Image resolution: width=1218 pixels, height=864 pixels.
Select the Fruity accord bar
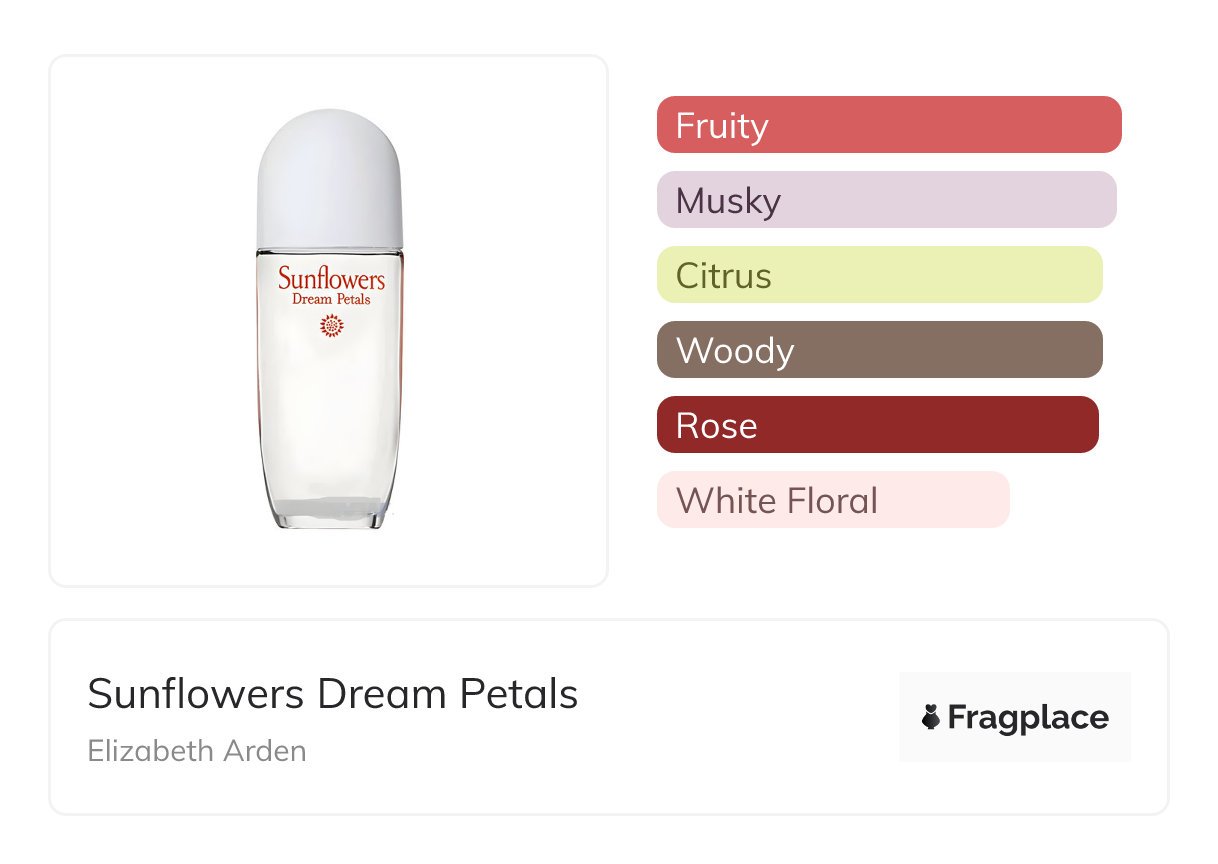pyautogui.click(x=888, y=125)
